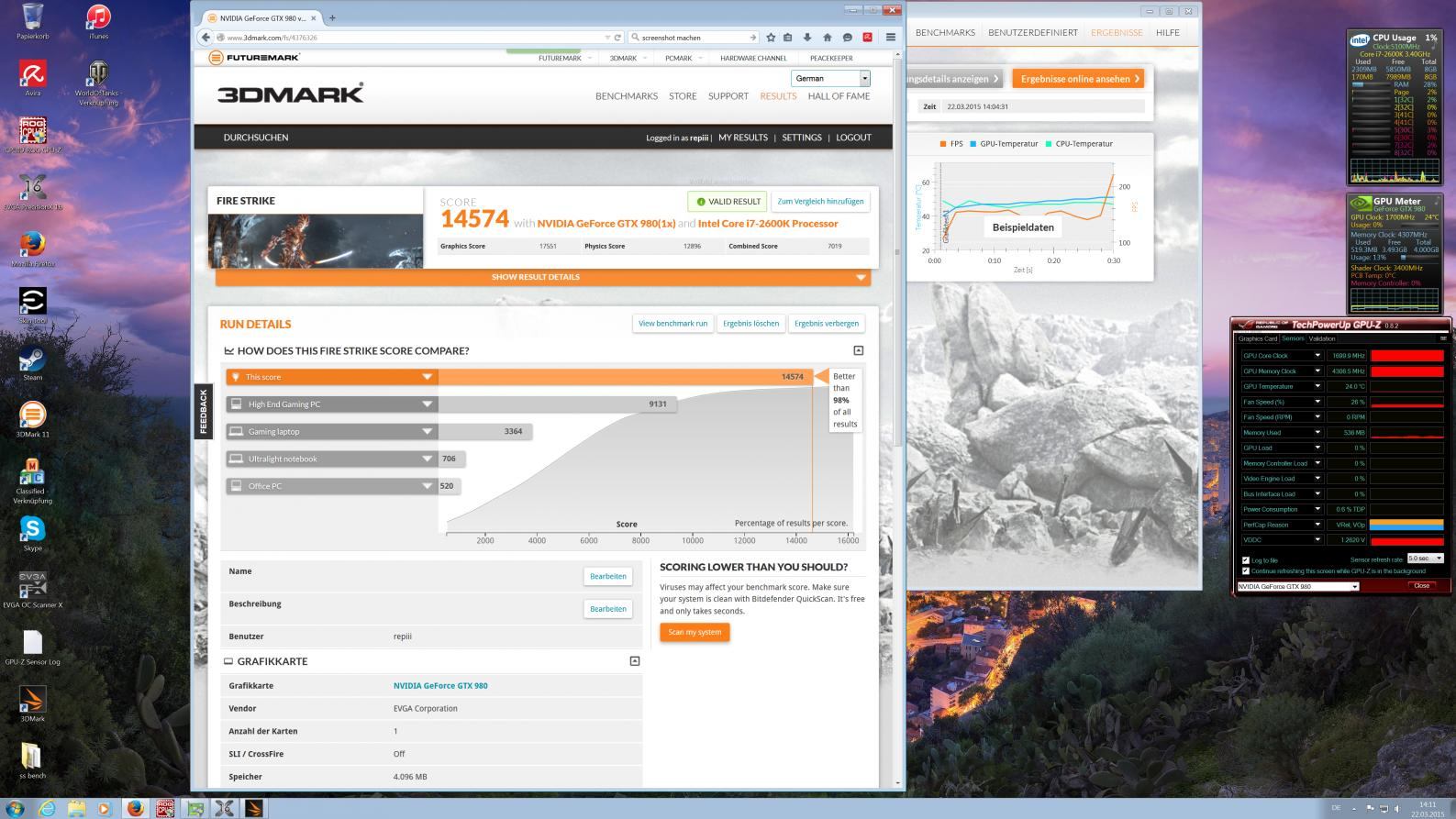Open the Windows Start orb

tap(15, 808)
